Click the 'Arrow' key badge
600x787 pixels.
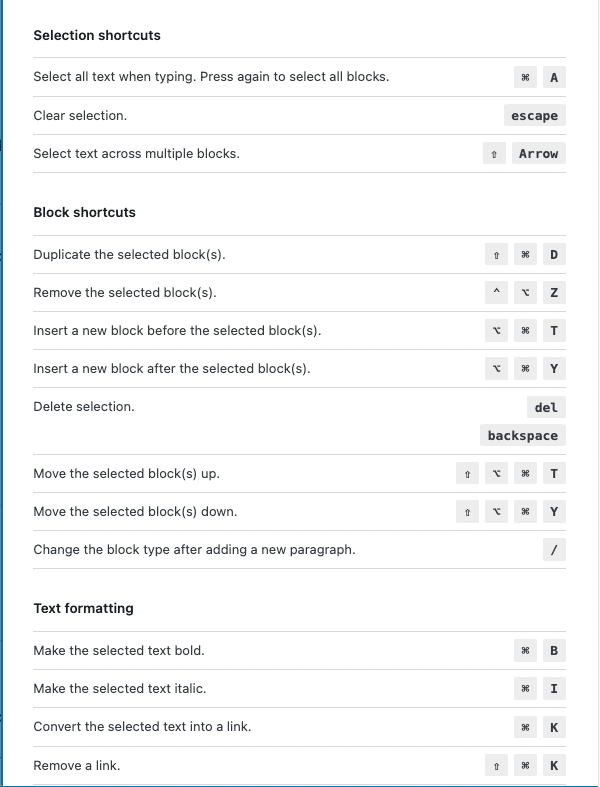coord(539,154)
